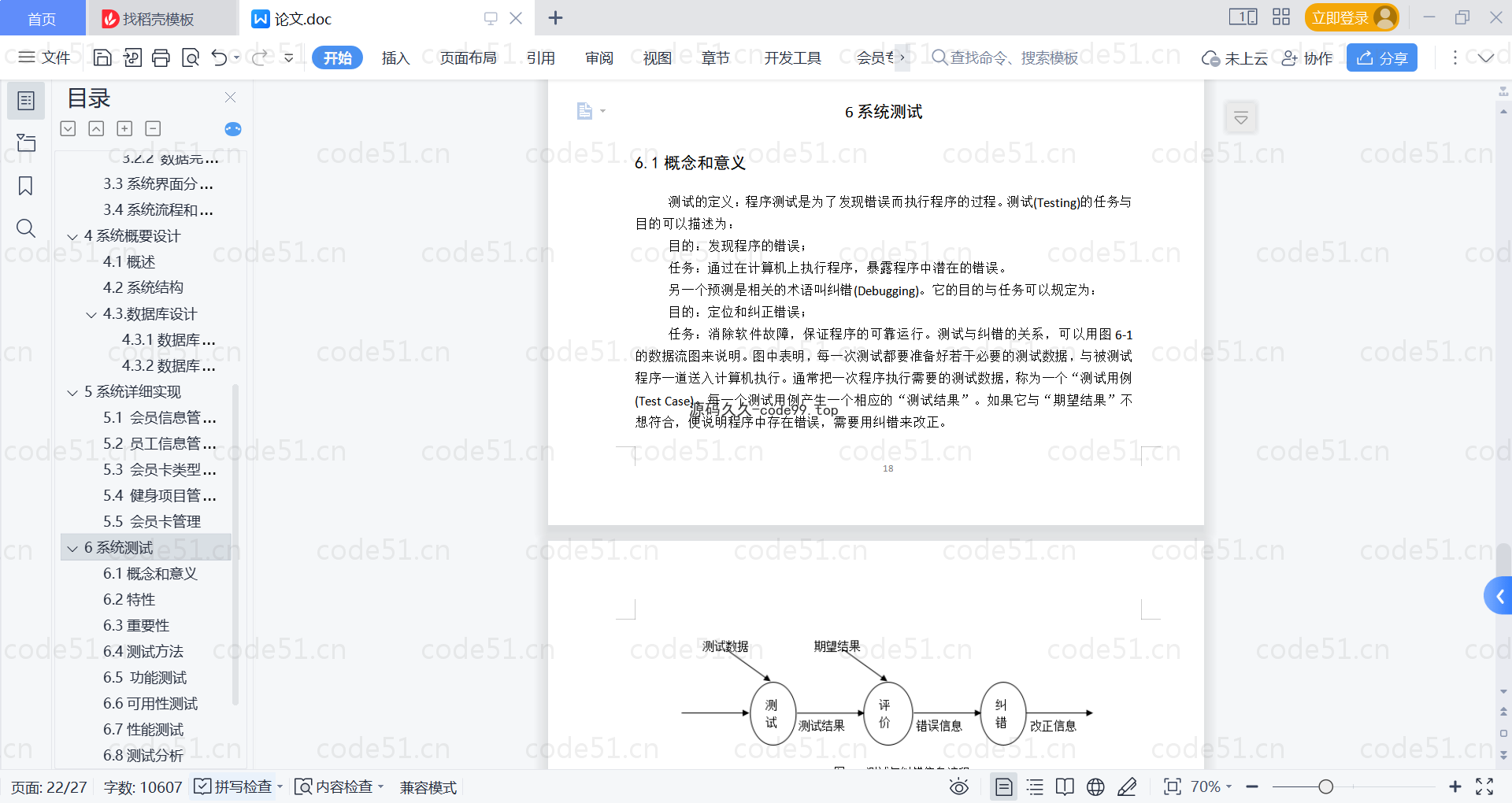Image resolution: width=1512 pixels, height=803 pixels.
Task: Click the Export to PDF icon
Action: coord(132,57)
